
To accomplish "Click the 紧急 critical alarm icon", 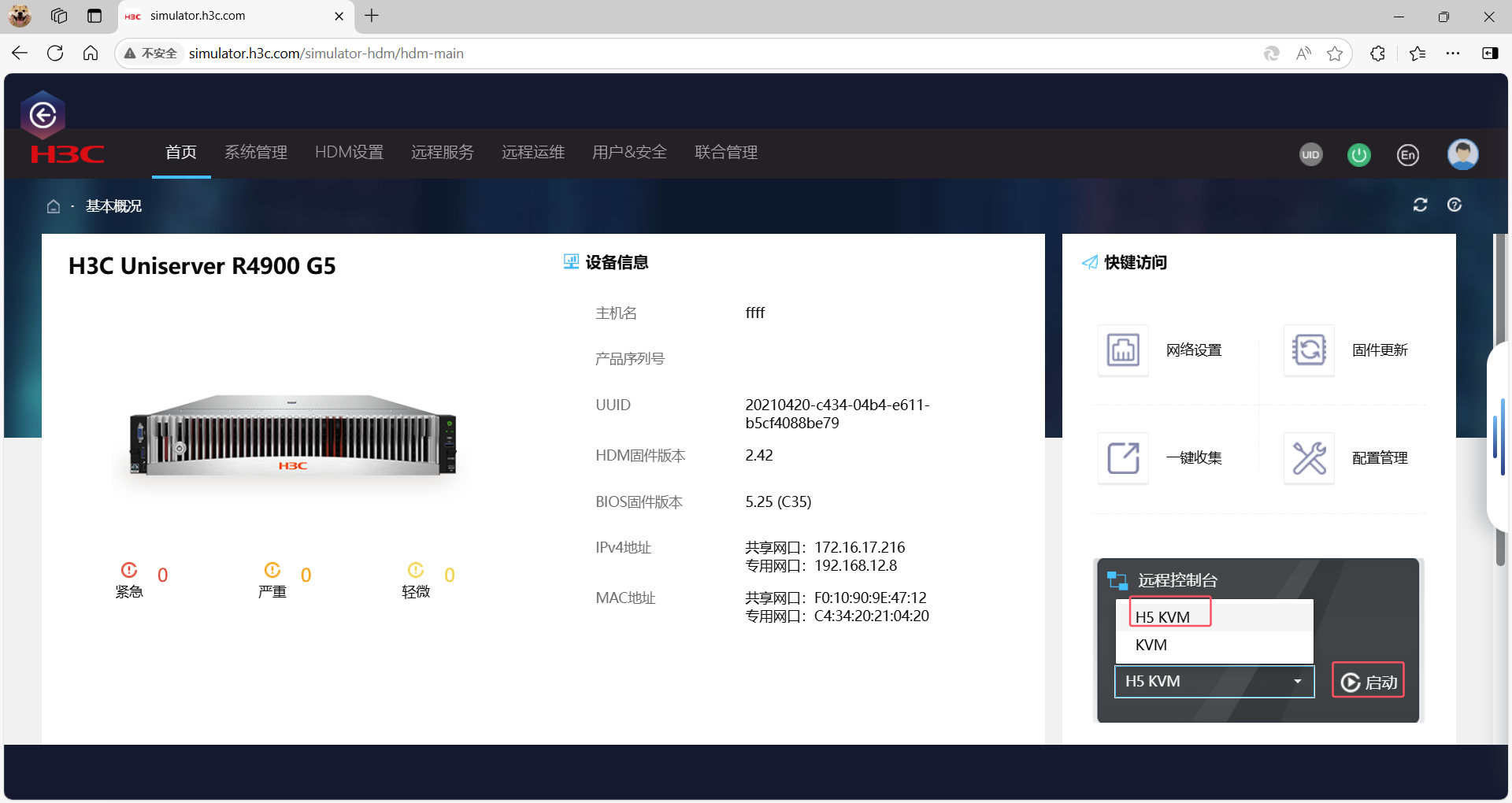I will tap(129, 569).
